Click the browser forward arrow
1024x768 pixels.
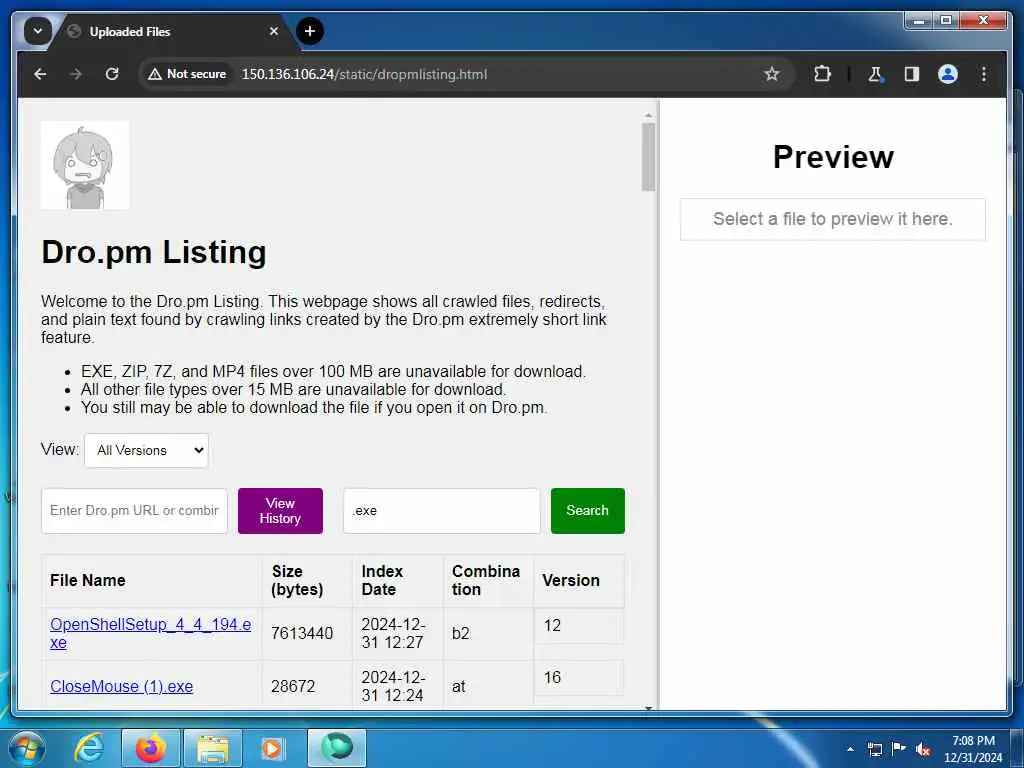point(76,74)
